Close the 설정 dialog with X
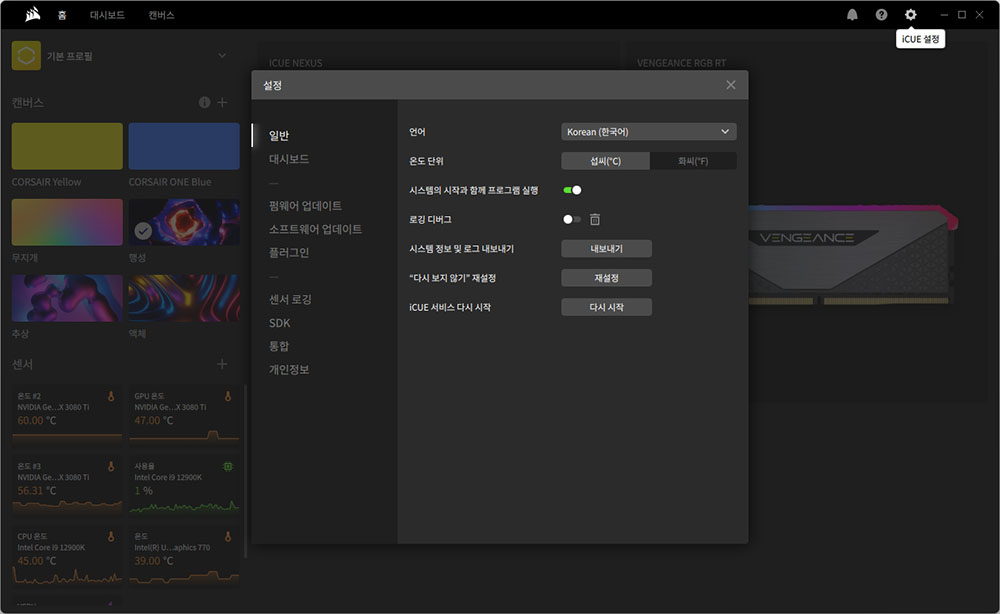The image size is (1000, 614). point(731,85)
